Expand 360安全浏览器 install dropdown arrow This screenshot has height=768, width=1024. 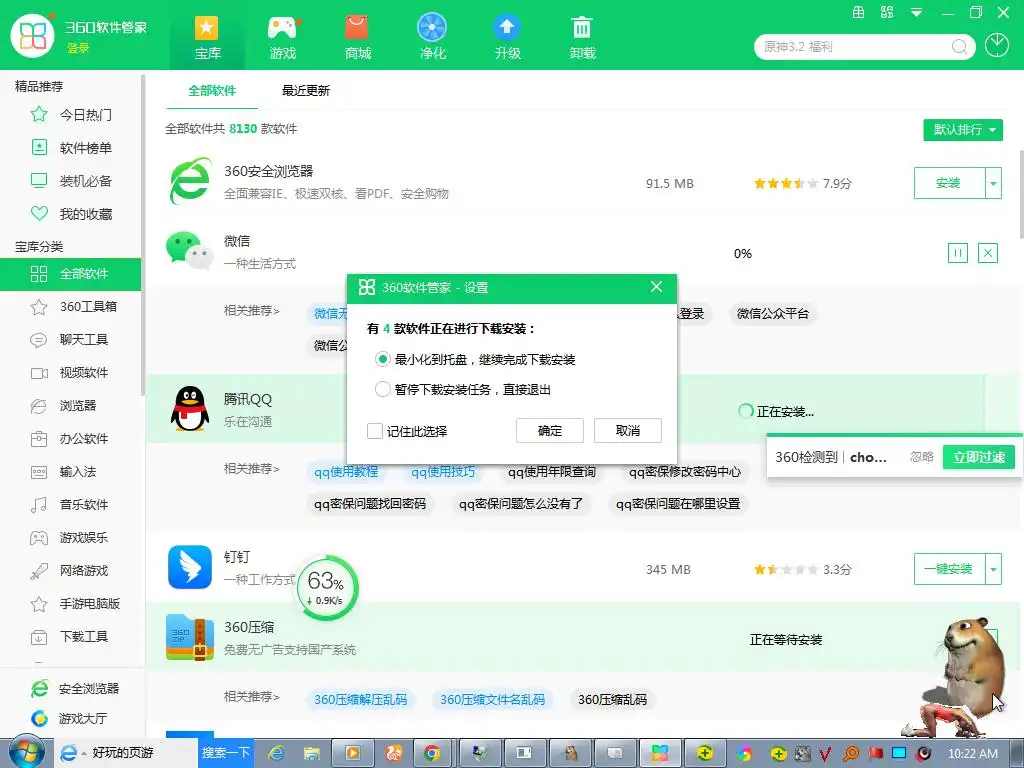(993, 183)
